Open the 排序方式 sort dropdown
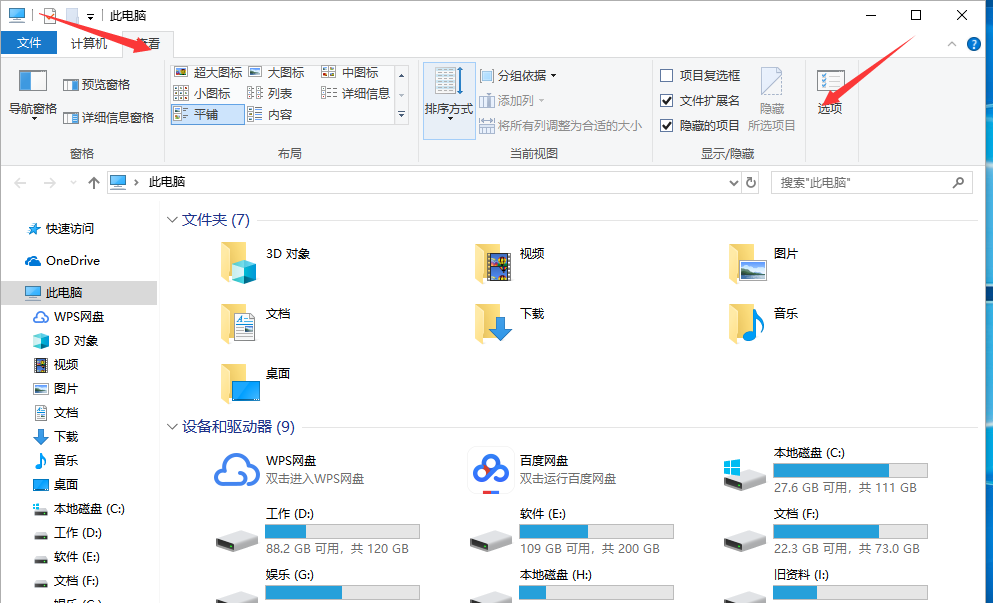Viewport: 993px width, 603px height. [x=447, y=93]
